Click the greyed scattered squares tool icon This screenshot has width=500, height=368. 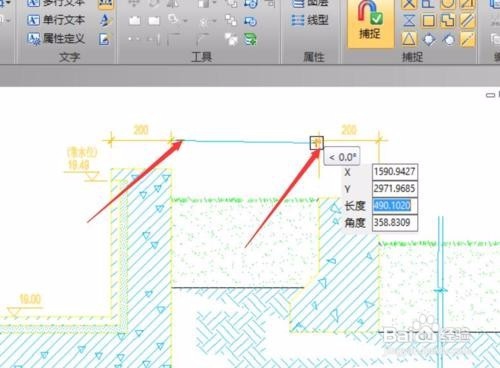tap(231, 39)
